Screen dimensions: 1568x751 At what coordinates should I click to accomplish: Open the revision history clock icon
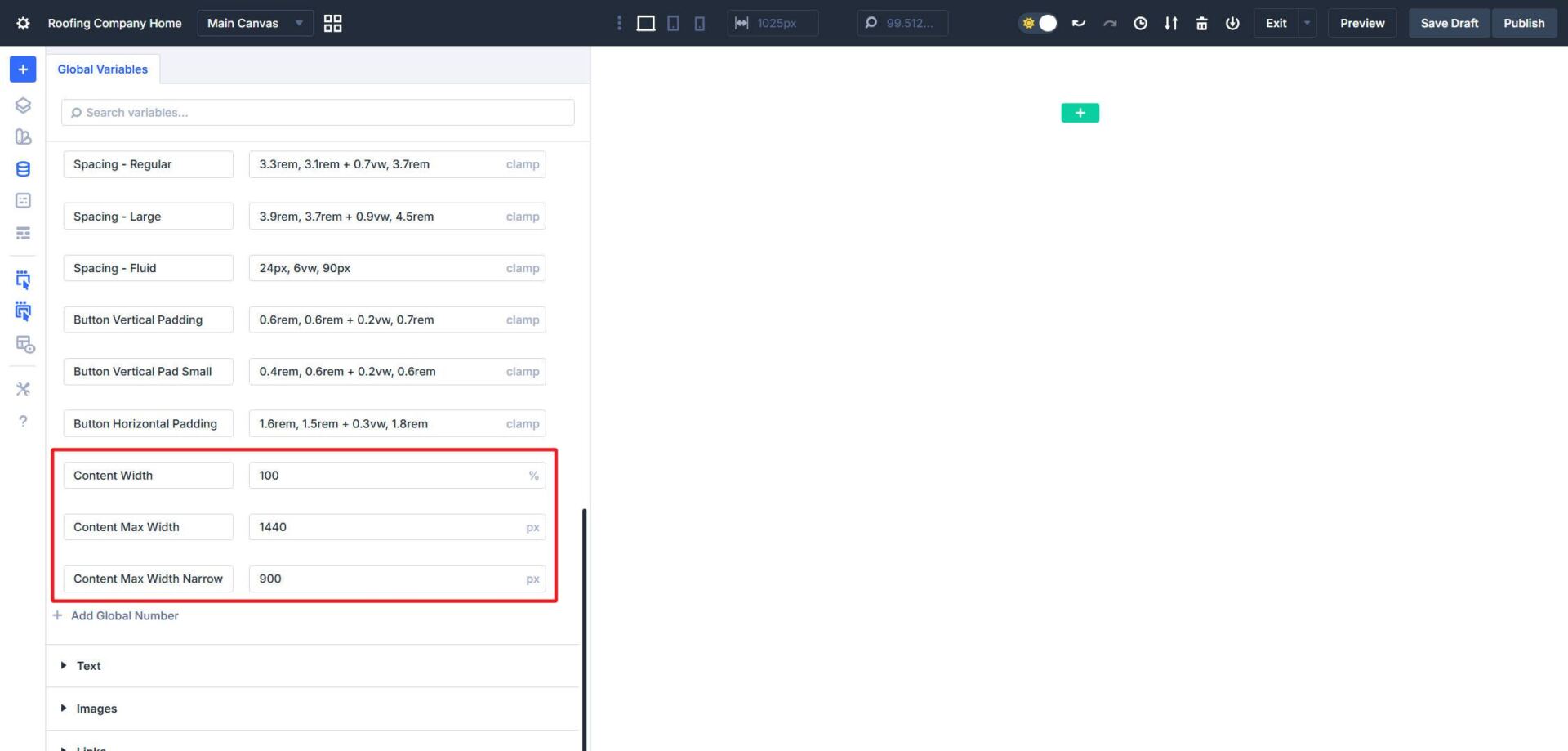click(x=1141, y=23)
